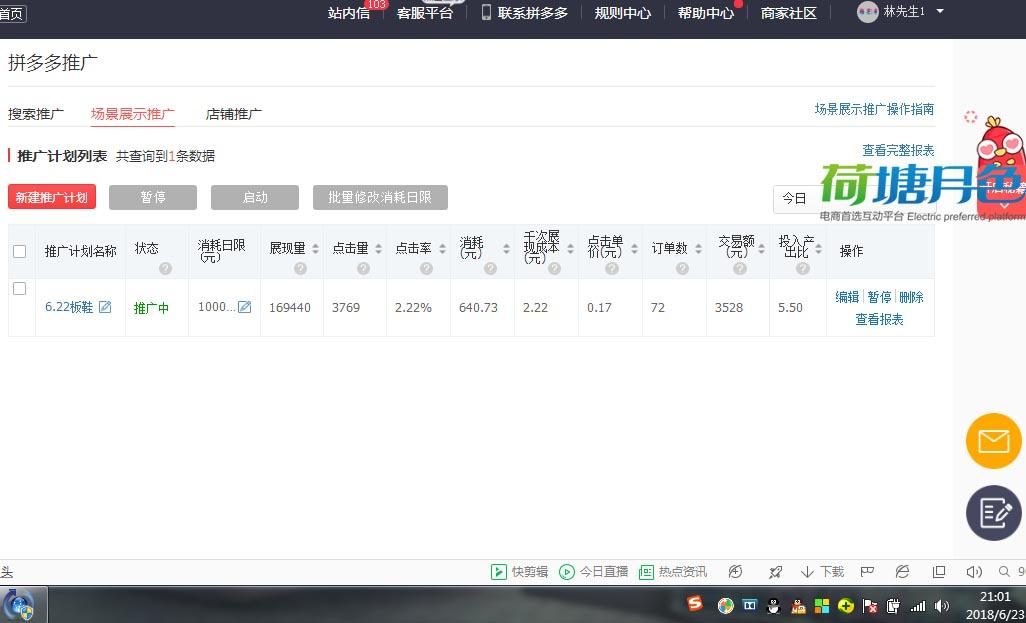Open the 6.22板鞋 plan name link
This screenshot has width=1026, height=623.
coord(69,307)
